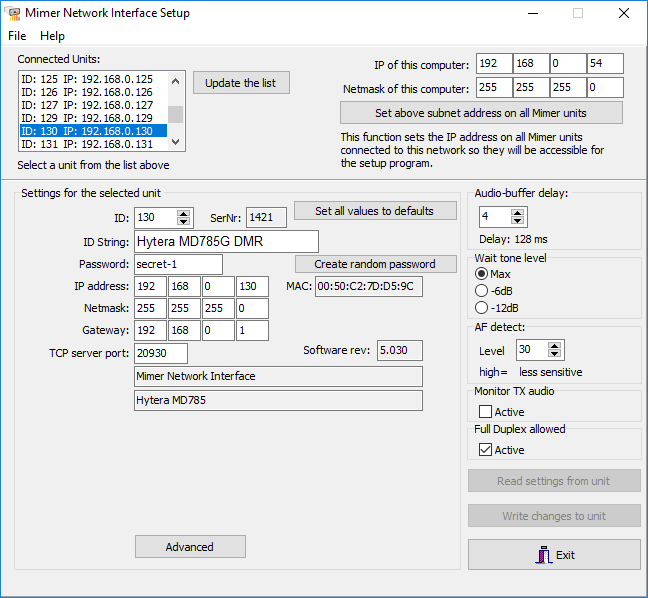Click the ID String field Hytera MD785G DMR
Viewport: 648px width, 598px height.
[x=226, y=241]
